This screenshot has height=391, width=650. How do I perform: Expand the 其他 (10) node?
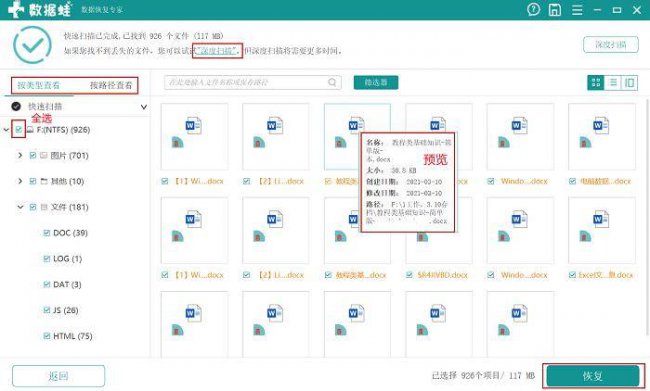(20, 181)
